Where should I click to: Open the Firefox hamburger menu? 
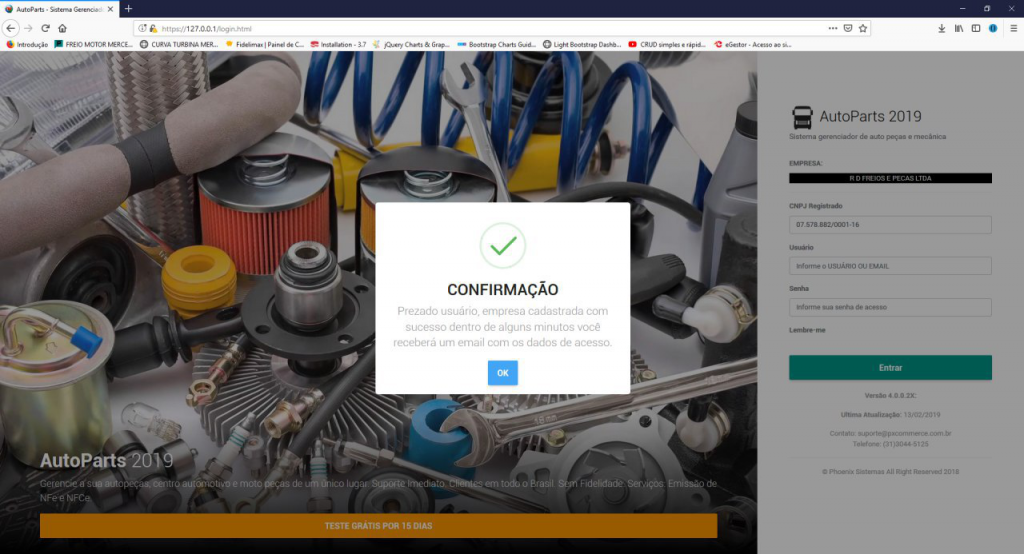[1013, 28]
